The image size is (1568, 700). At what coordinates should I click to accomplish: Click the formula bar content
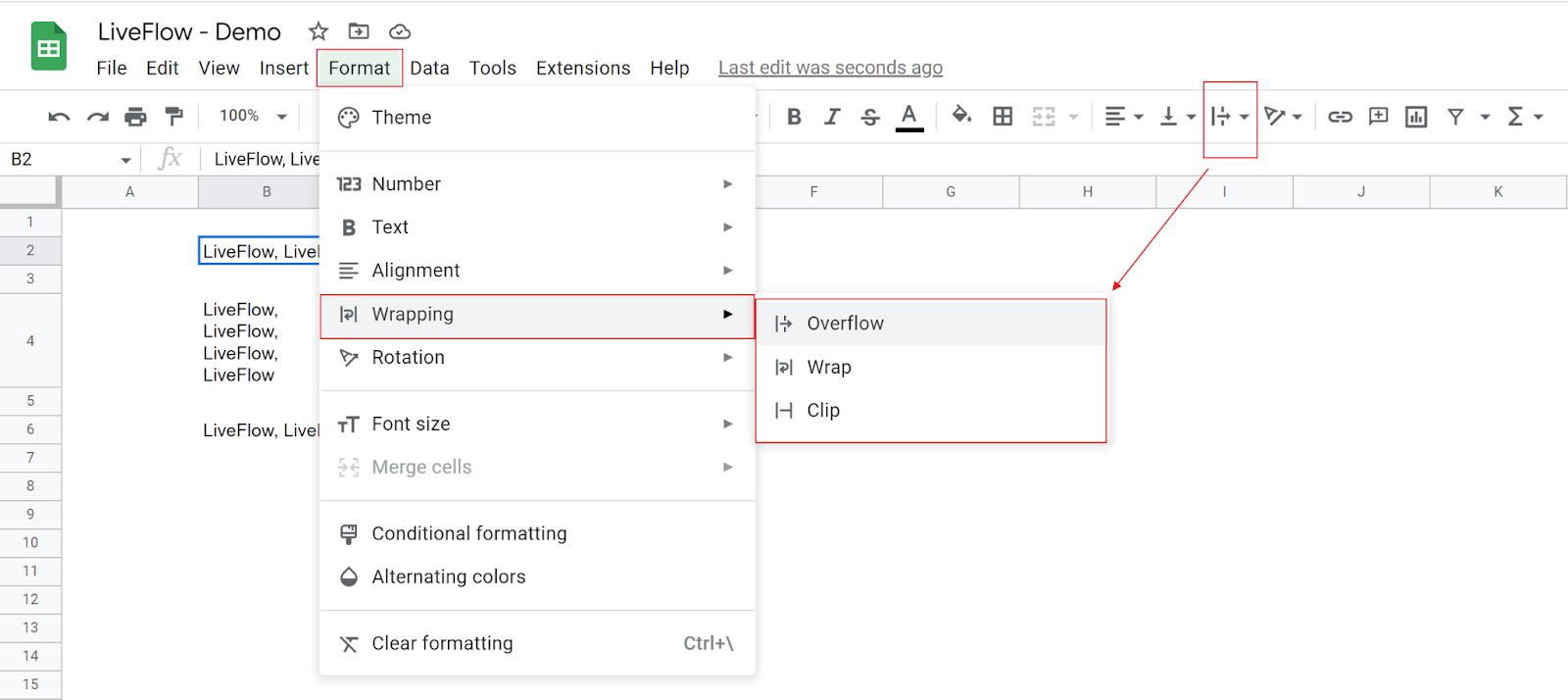(267, 159)
